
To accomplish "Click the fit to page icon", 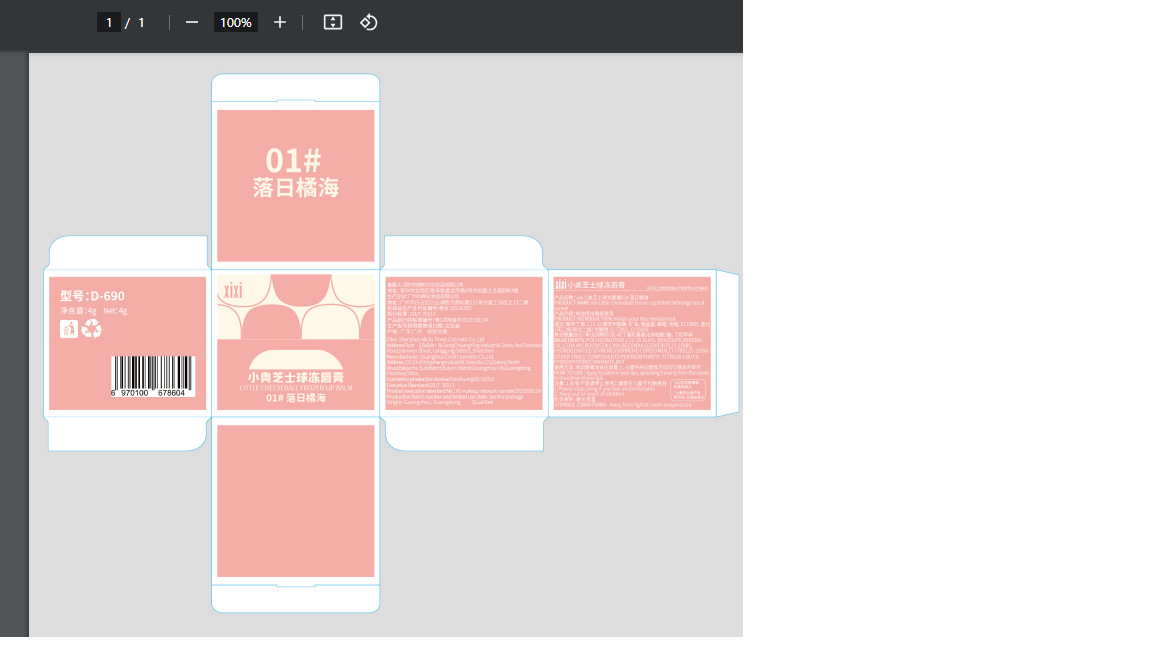I will click(x=333, y=22).
